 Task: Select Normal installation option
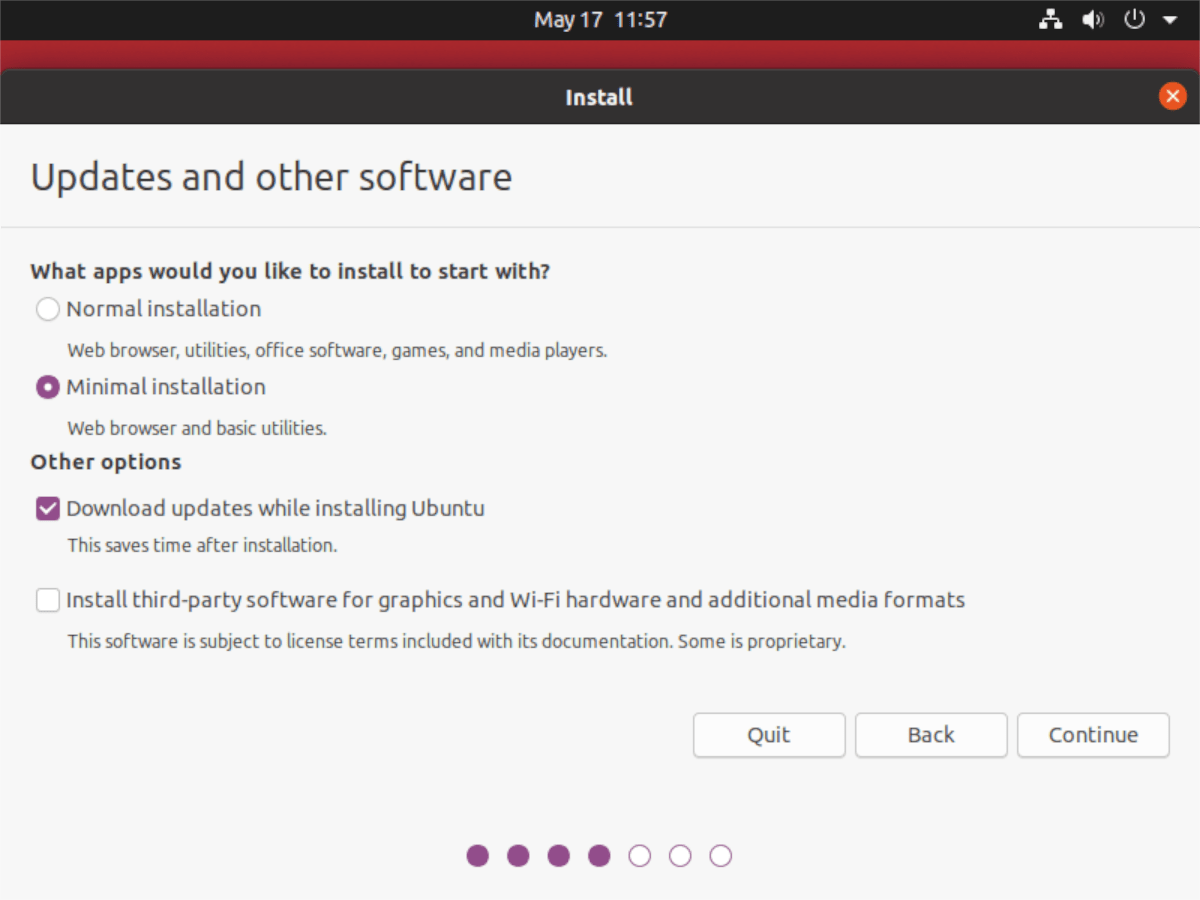(47, 309)
